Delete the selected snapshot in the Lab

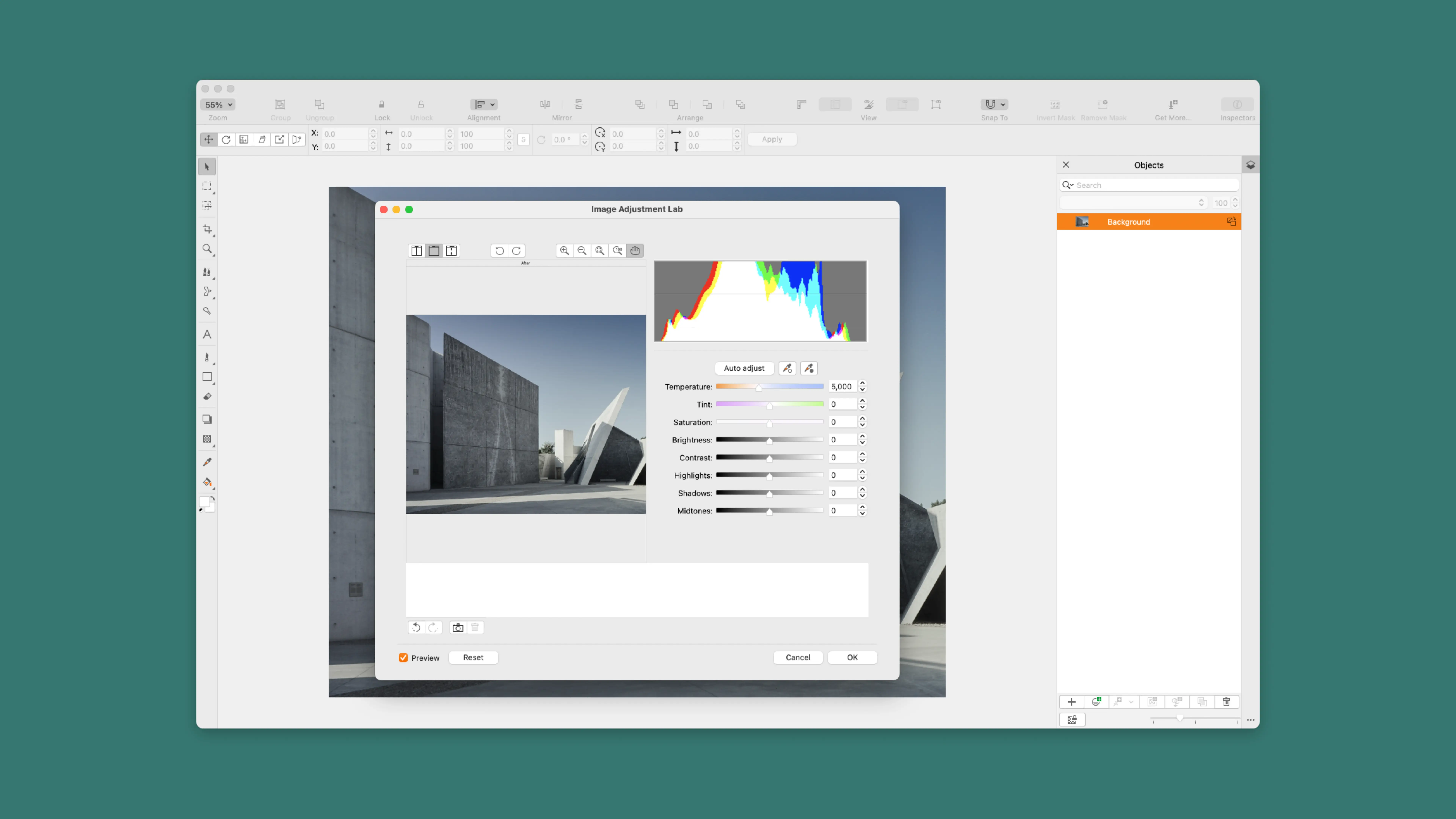pyautogui.click(x=475, y=627)
